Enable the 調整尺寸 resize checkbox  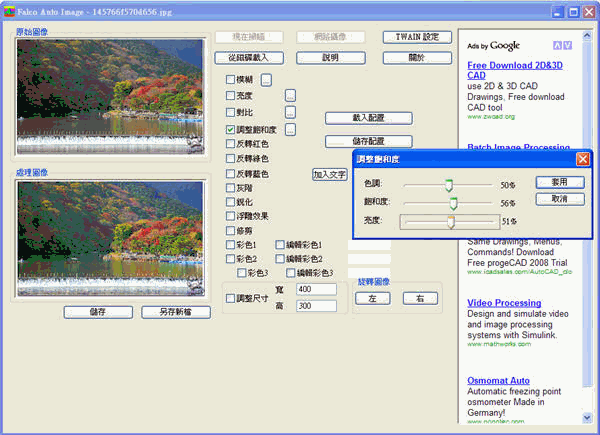pos(231,299)
